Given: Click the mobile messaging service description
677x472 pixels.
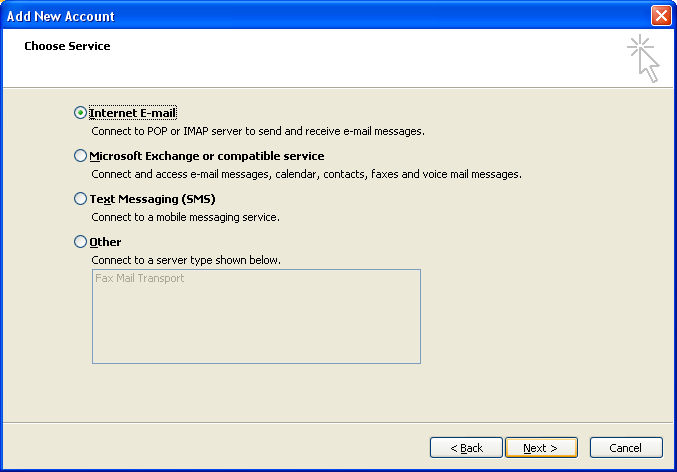Looking at the screenshot, I should pyautogui.click(x=185, y=217).
